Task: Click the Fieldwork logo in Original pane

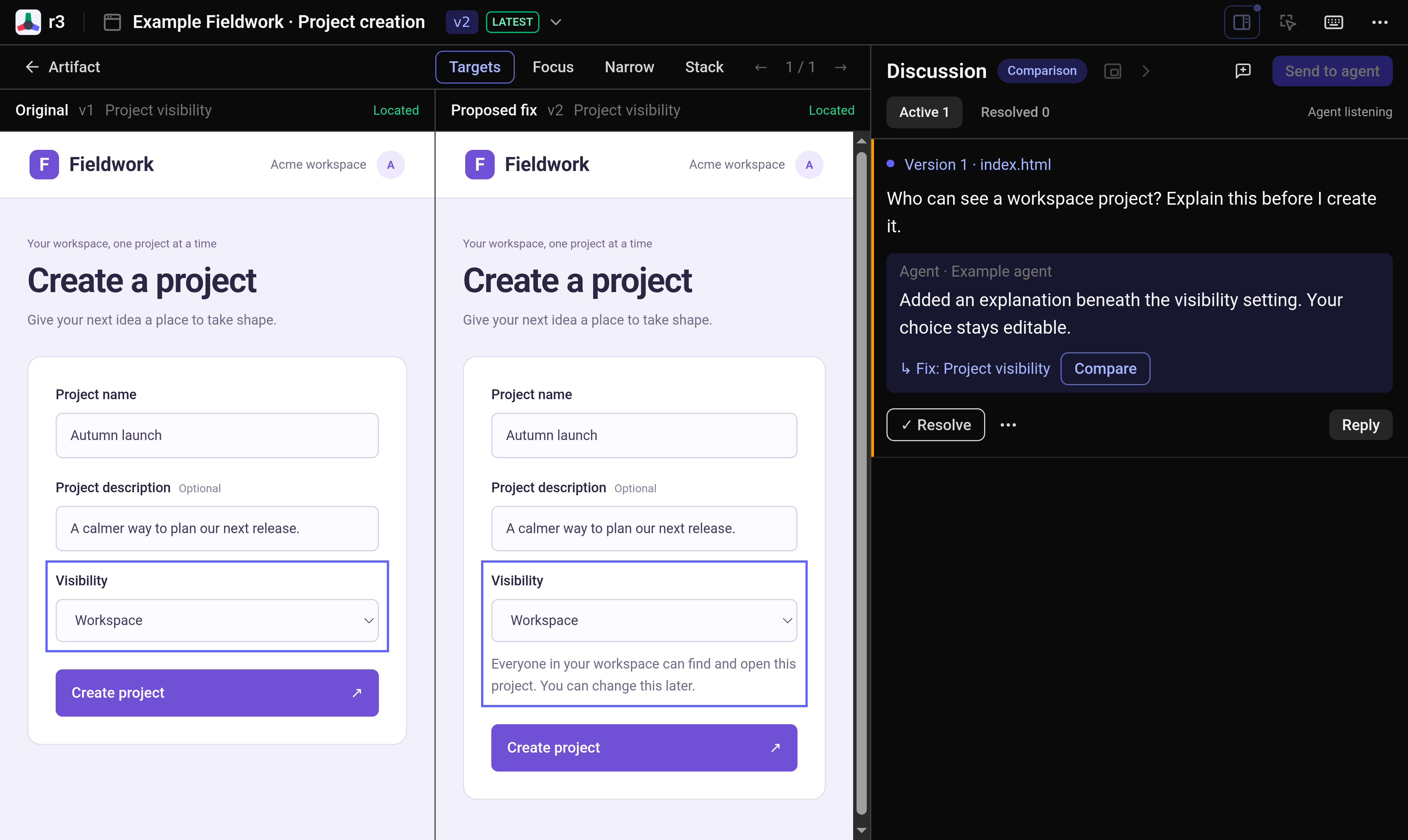Action: coord(44,164)
